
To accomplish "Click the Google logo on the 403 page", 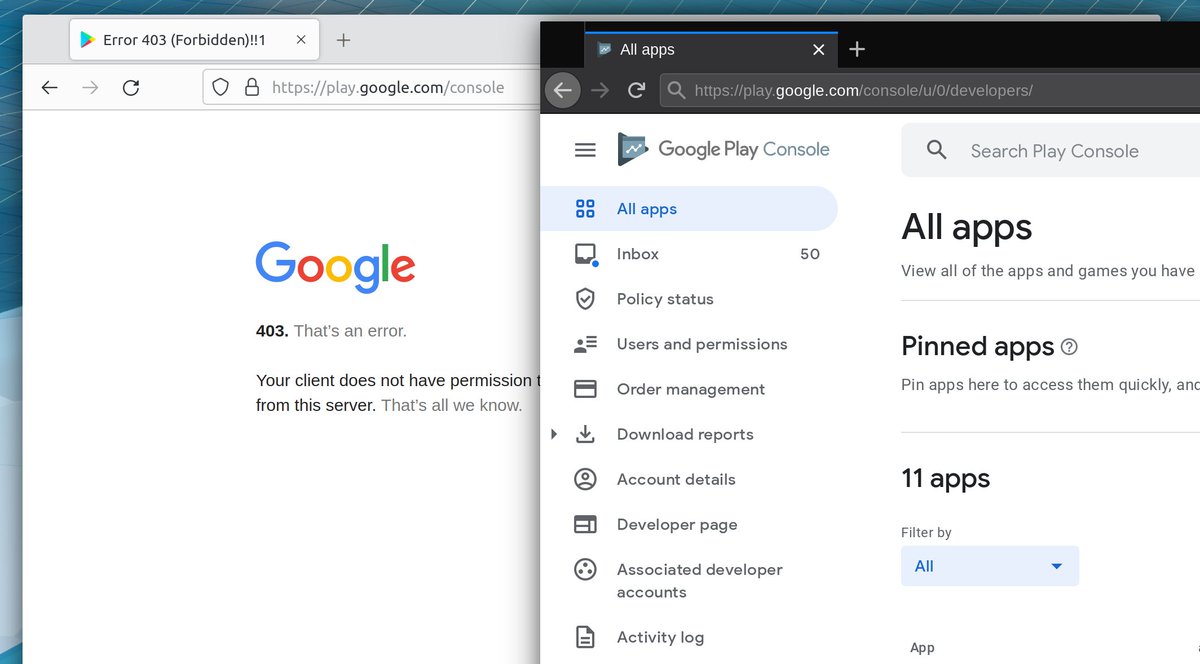I will tap(335, 266).
